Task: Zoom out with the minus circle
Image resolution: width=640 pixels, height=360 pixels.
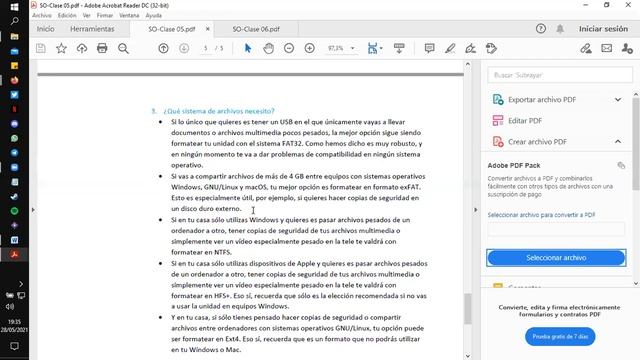Action: [289, 48]
